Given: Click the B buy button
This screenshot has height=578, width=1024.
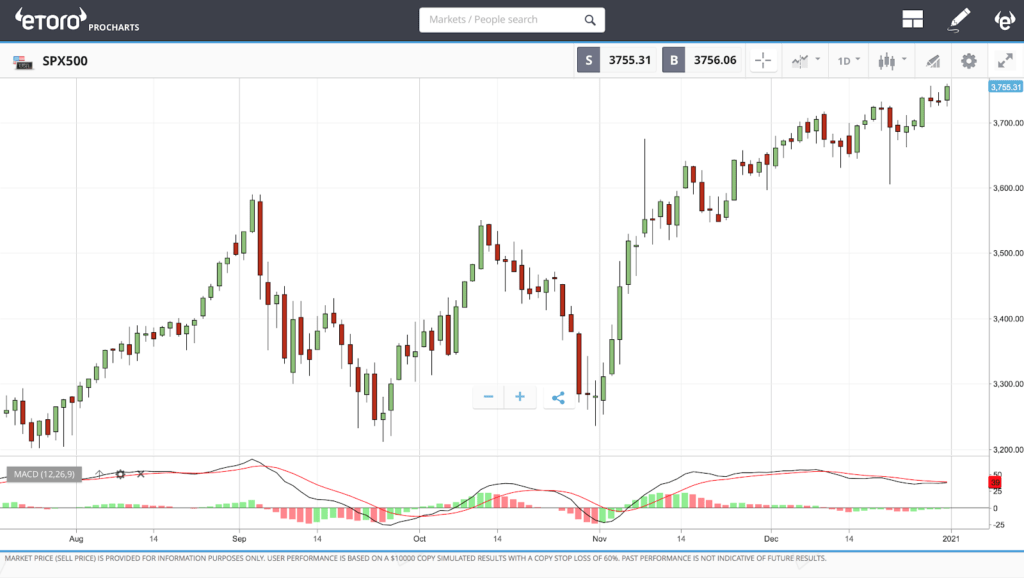Looking at the screenshot, I should click(x=674, y=61).
